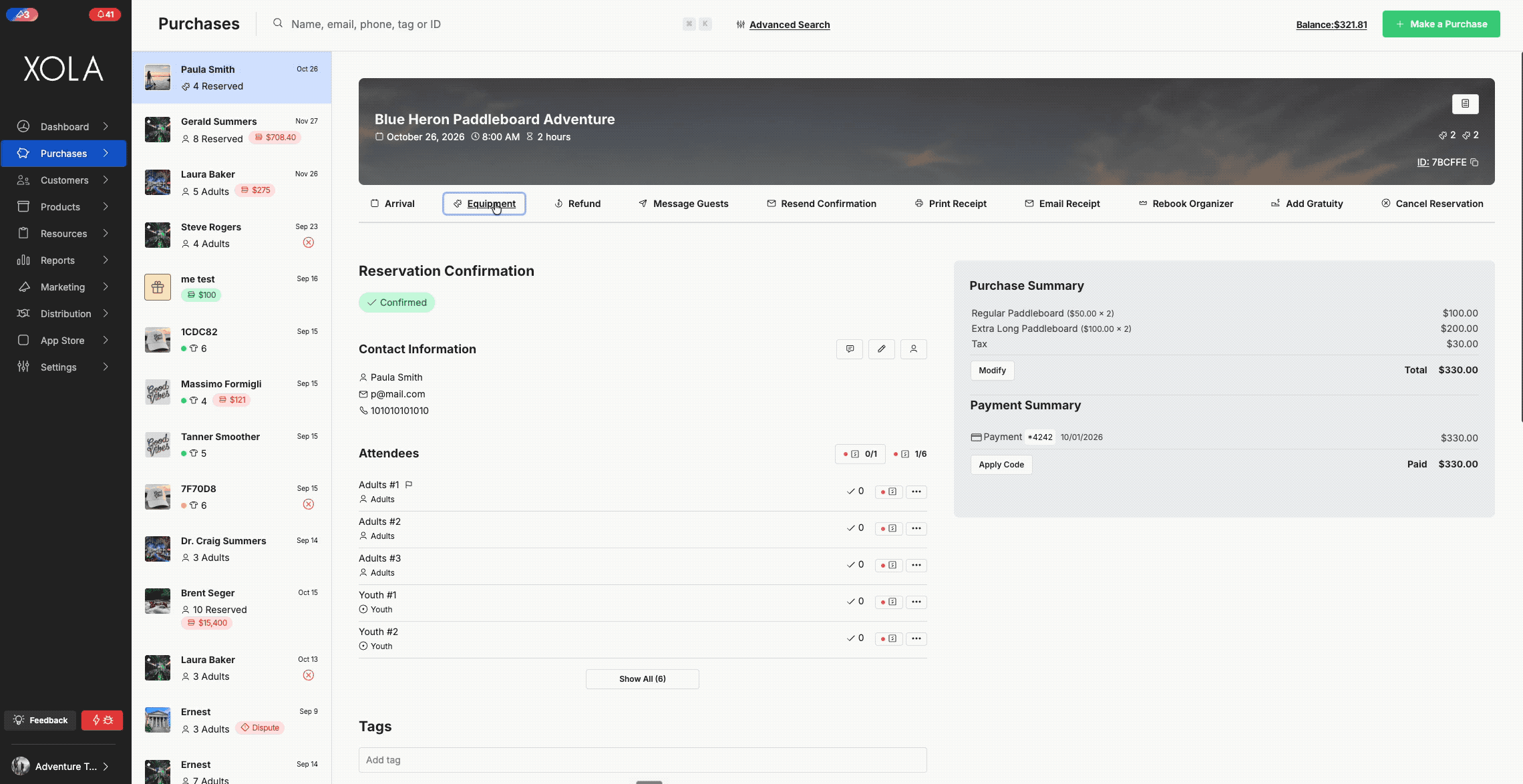Click the Show All (6) button
1523x784 pixels.
(642, 679)
